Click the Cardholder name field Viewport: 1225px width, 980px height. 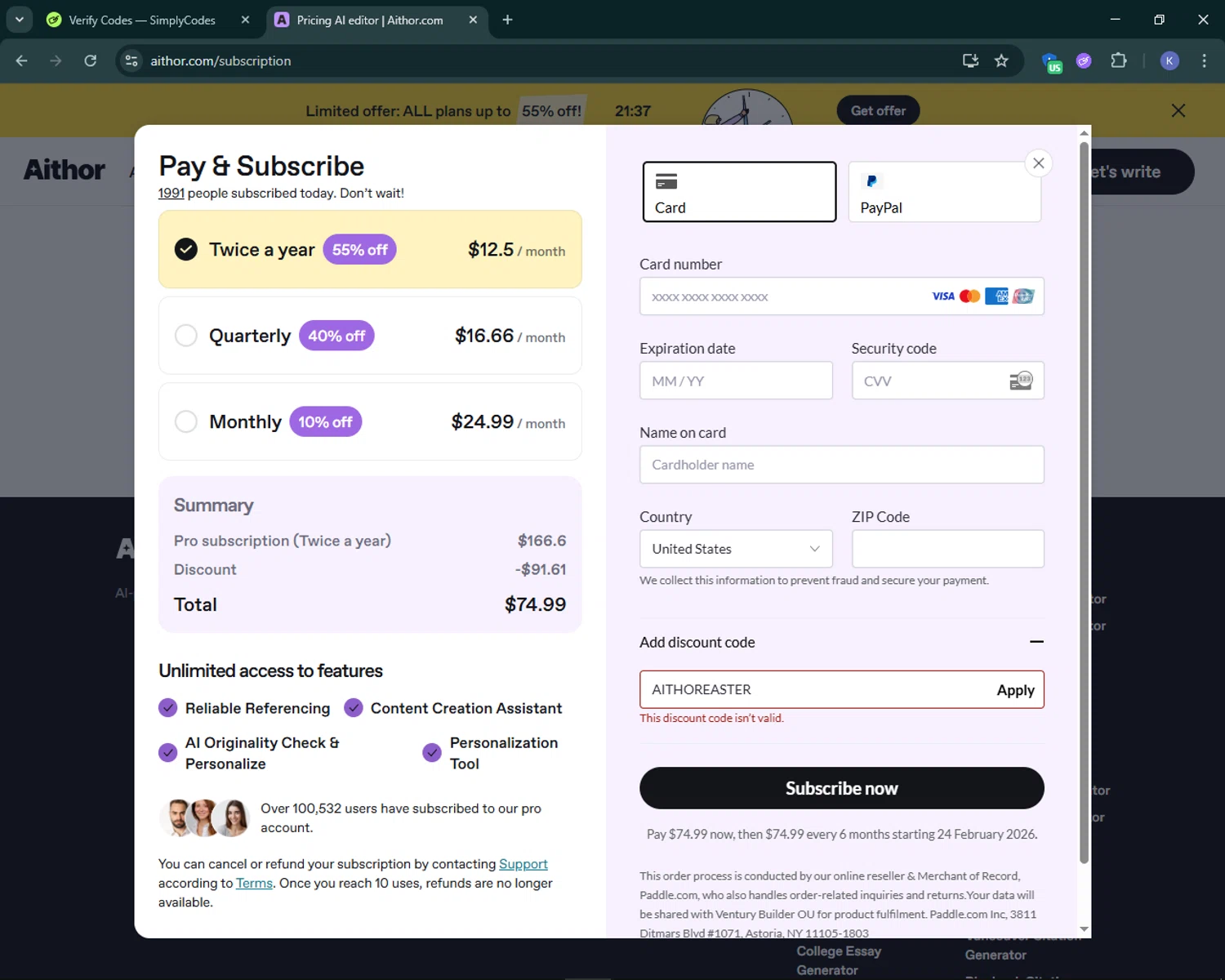841,465
